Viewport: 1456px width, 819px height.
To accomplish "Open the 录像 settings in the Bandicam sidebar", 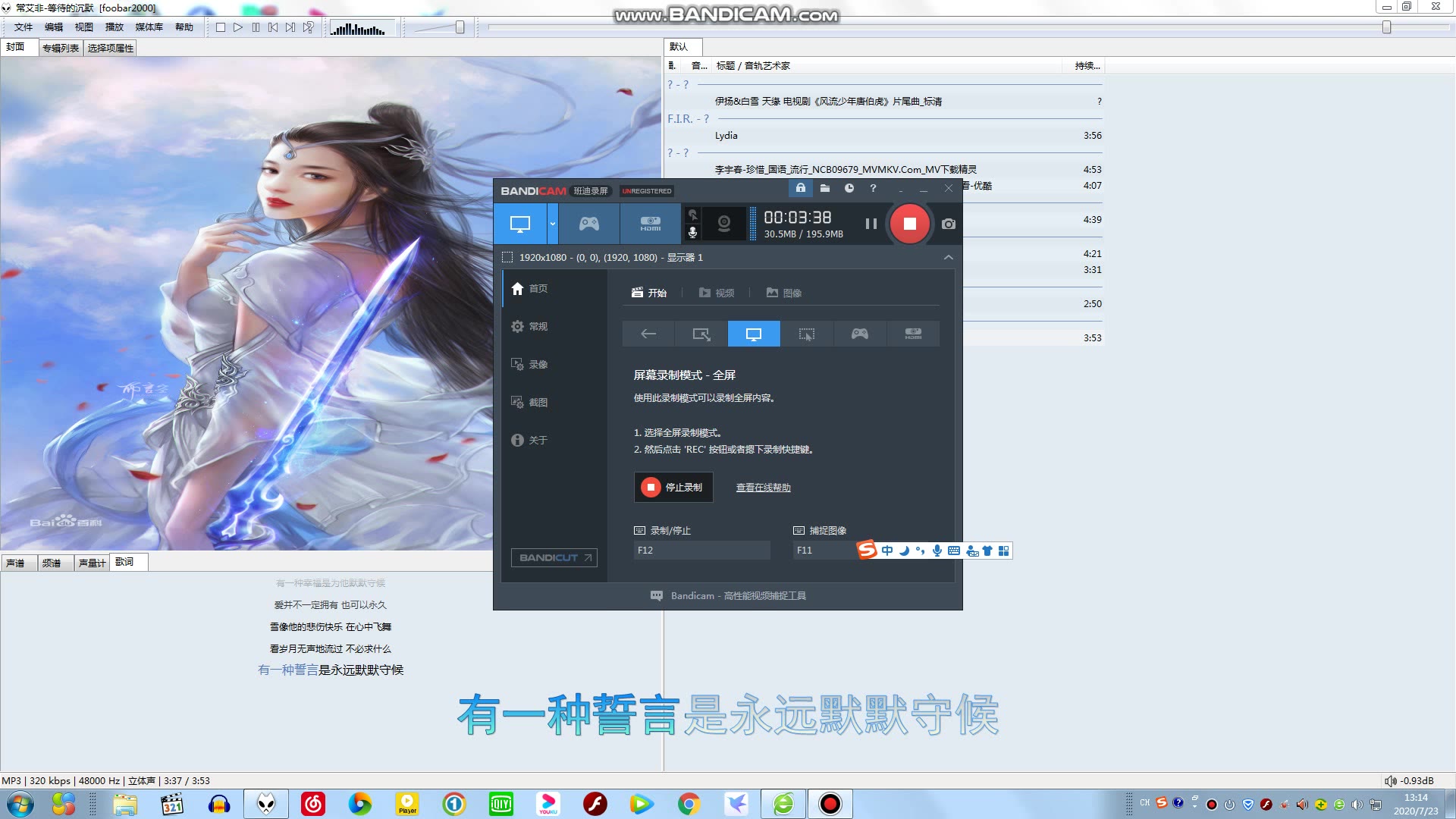I will pyautogui.click(x=555, y=365).
